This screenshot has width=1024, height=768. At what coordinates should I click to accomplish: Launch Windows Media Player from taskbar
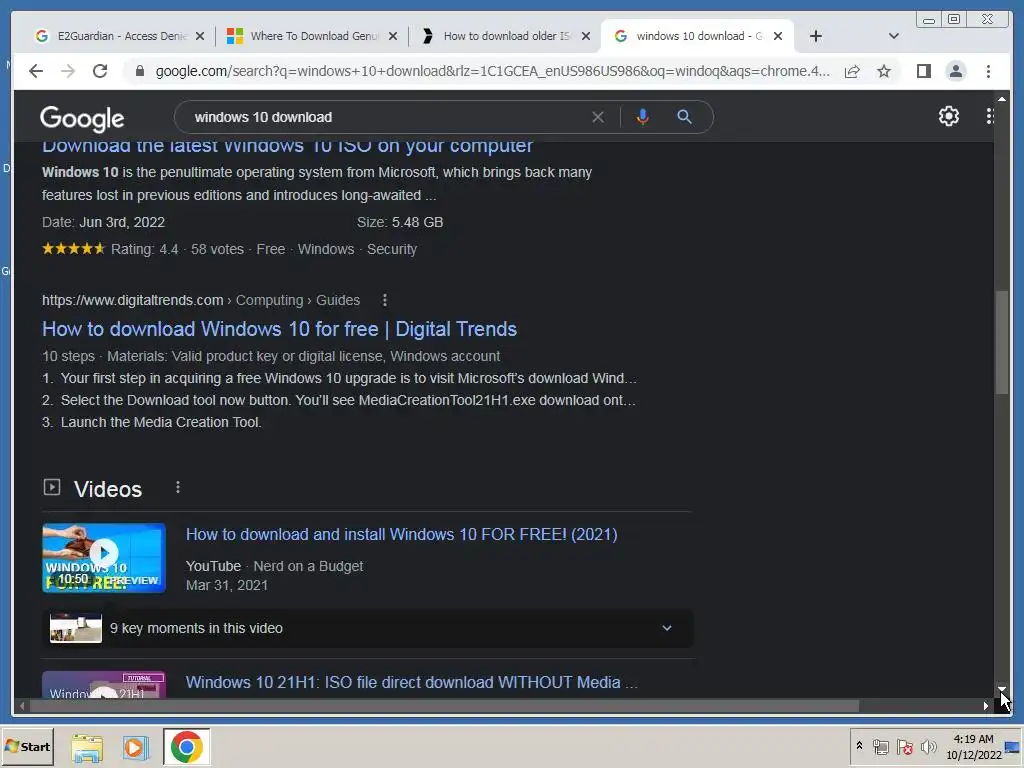point(136,747)
